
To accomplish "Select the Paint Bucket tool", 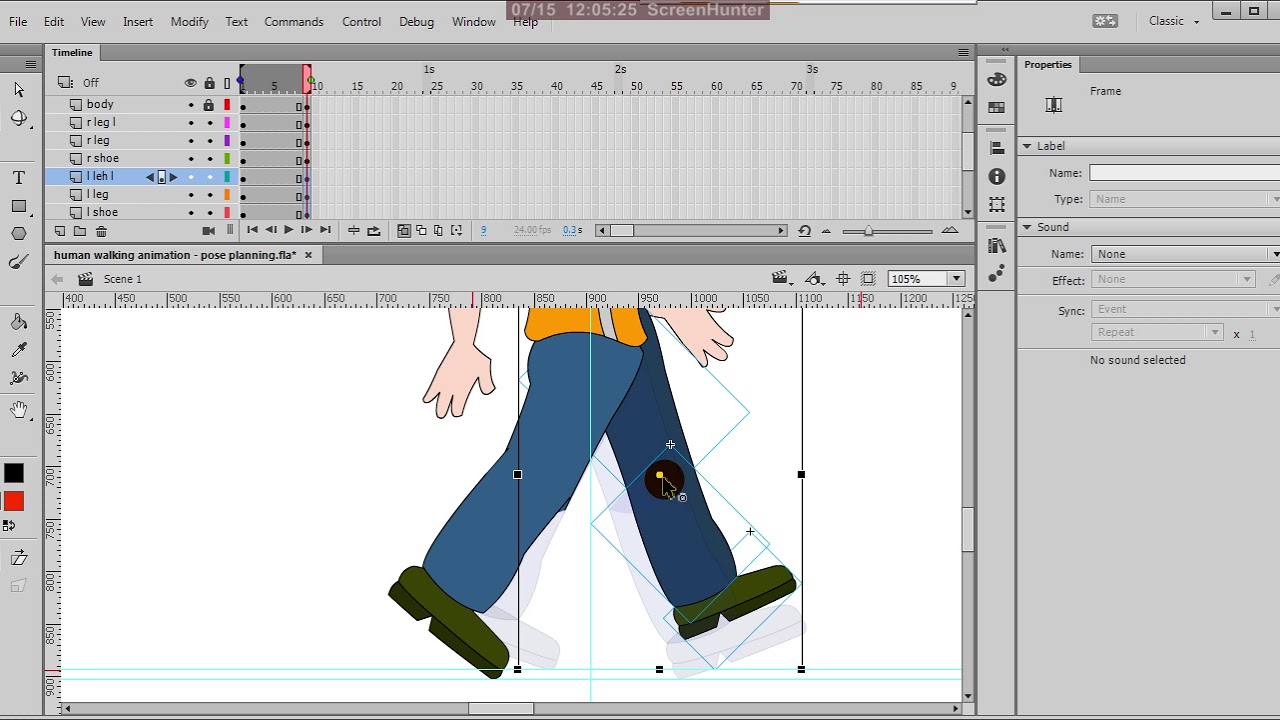I will pos(19,322).
